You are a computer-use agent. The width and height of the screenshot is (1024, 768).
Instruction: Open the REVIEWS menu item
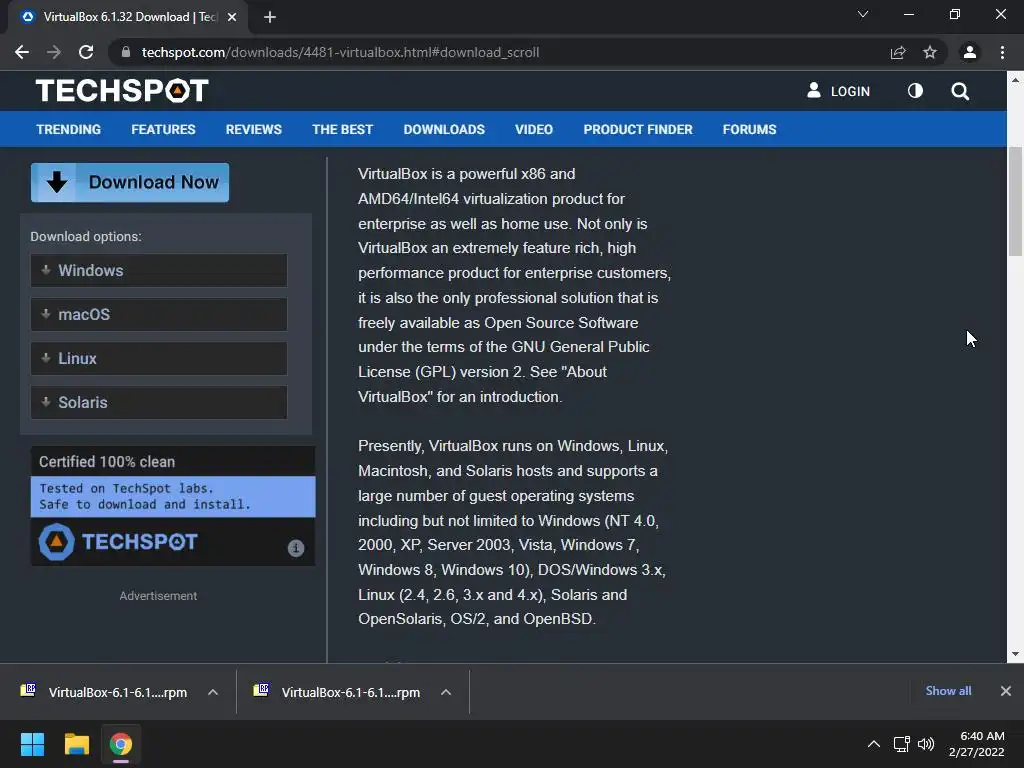pyautogui.click(x=253, y=129)
